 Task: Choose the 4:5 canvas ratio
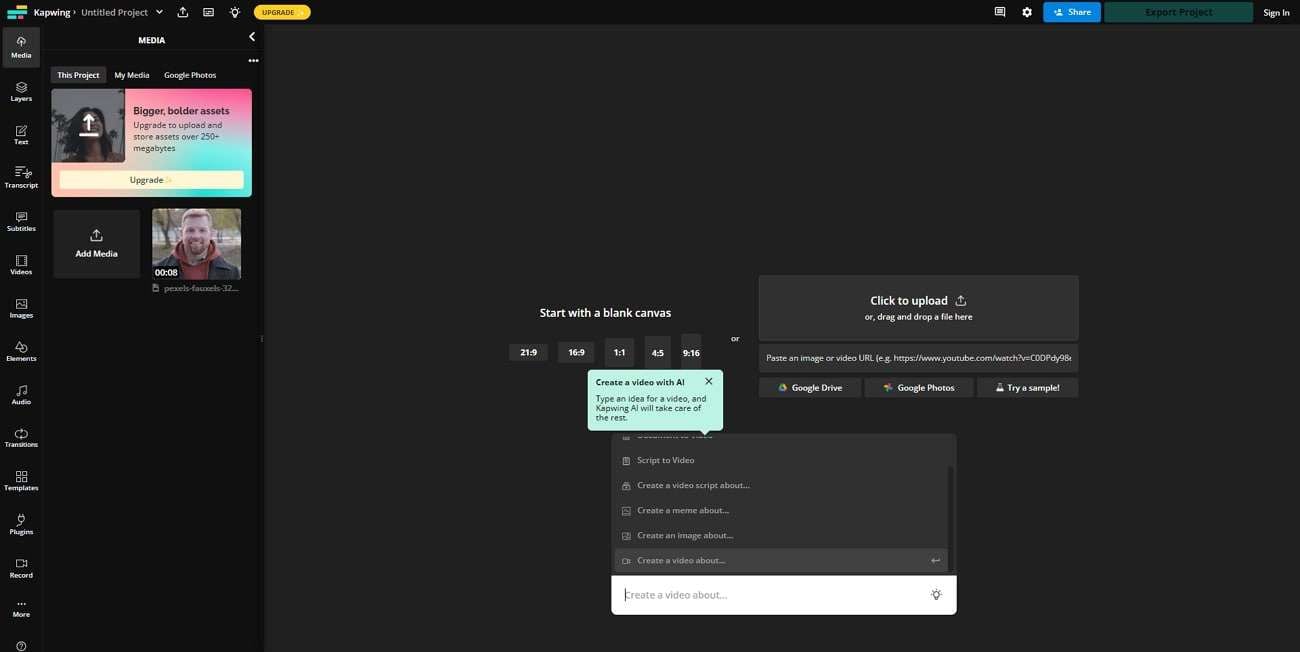coord(657,352)
